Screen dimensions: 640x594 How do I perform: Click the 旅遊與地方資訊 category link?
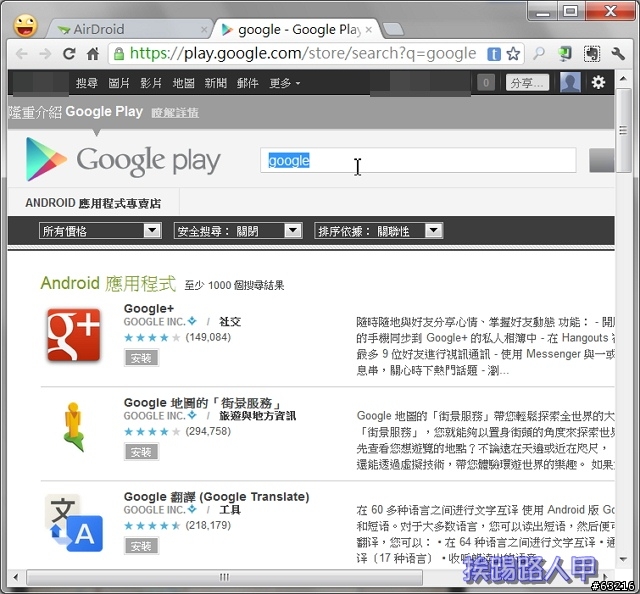(x=258, y=416)
